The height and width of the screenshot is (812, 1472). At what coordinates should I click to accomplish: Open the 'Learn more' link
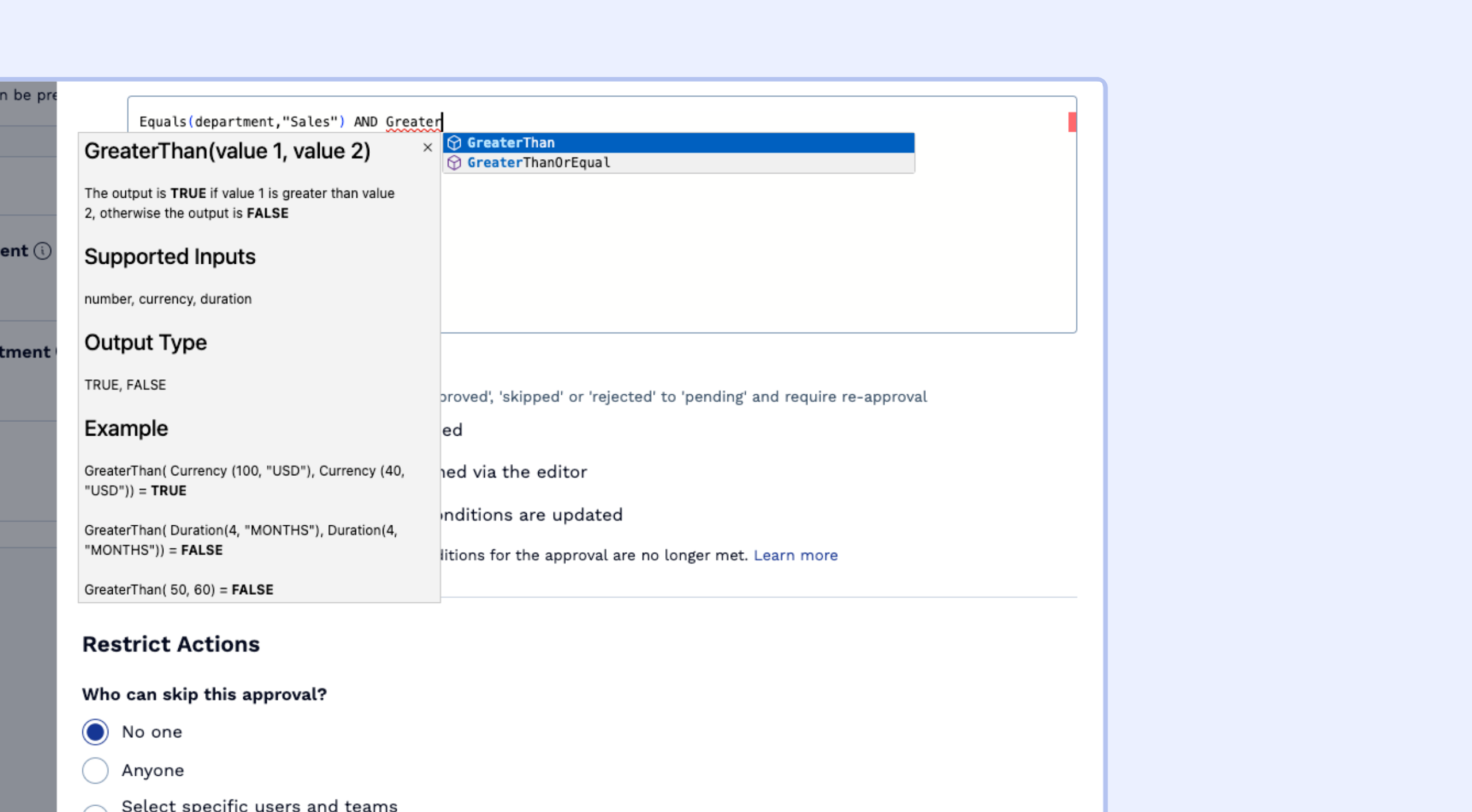795,555
